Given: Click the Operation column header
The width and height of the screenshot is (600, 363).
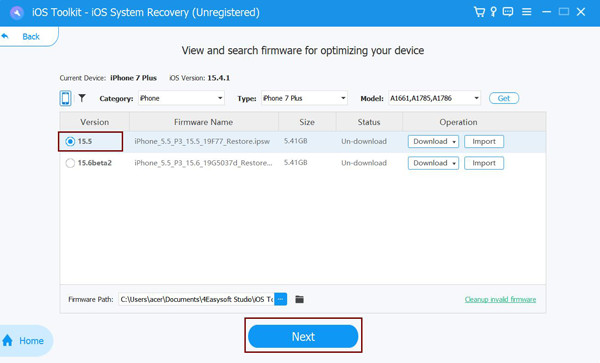Looking at the screenshot, I should (458, 122).
